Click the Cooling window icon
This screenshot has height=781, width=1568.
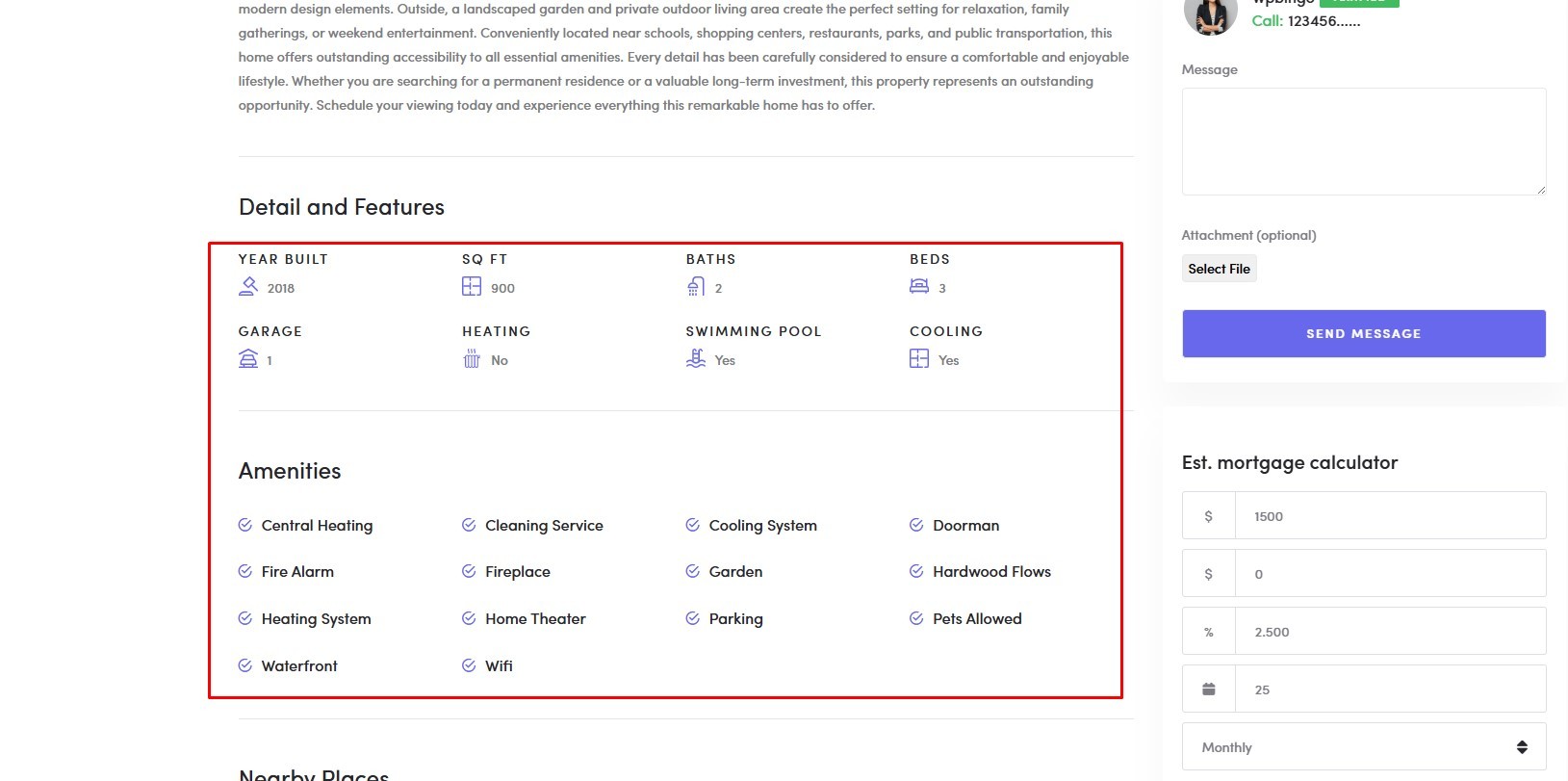click(x=919, y=358)
